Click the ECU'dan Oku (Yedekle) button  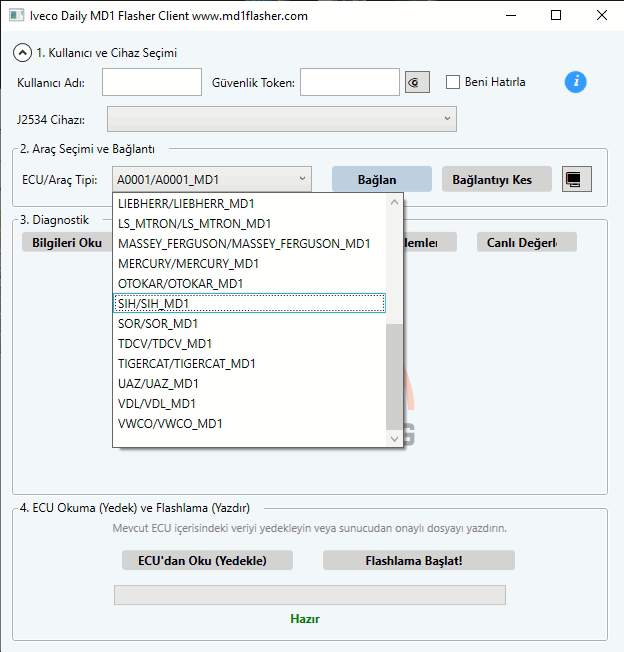(x=207, y=561)
